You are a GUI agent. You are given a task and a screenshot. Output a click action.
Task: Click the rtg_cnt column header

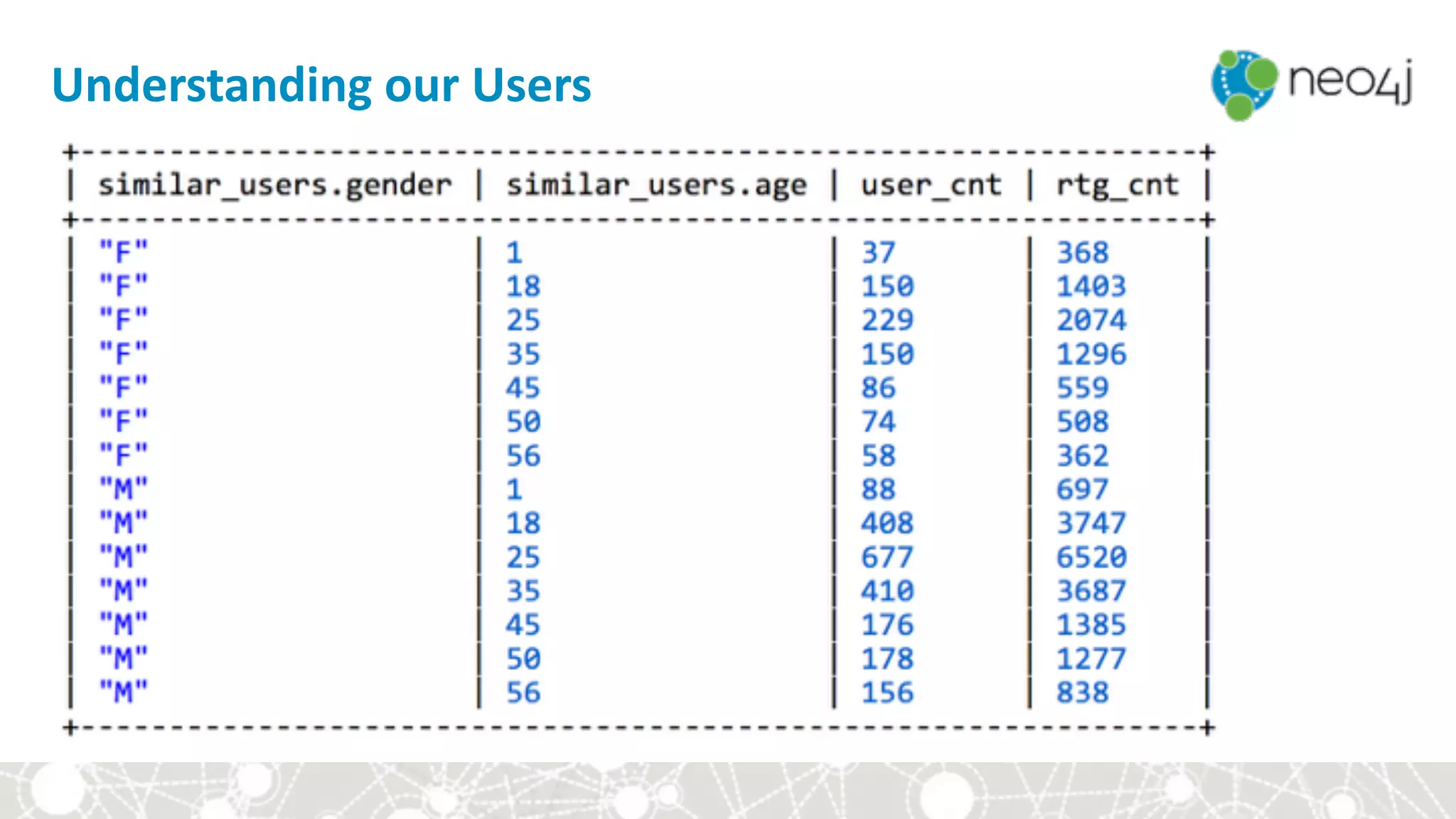1118,186
